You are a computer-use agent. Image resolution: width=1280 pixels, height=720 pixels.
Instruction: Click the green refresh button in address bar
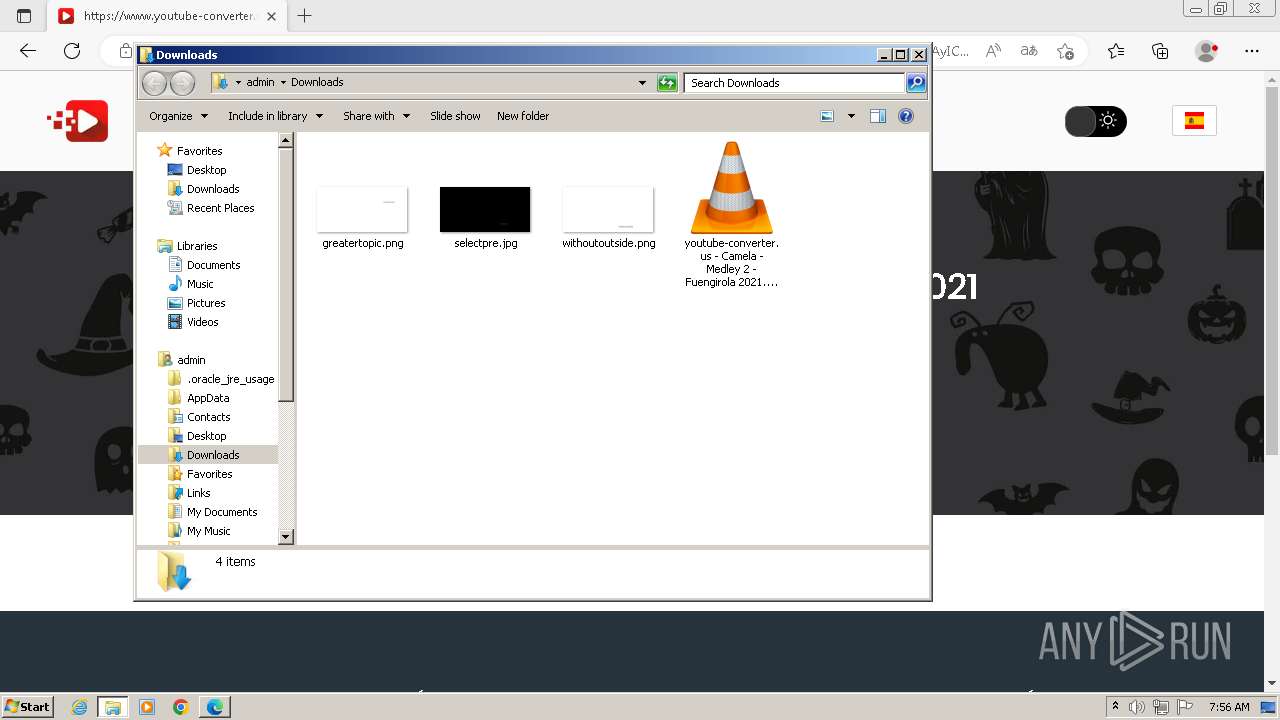667,83
